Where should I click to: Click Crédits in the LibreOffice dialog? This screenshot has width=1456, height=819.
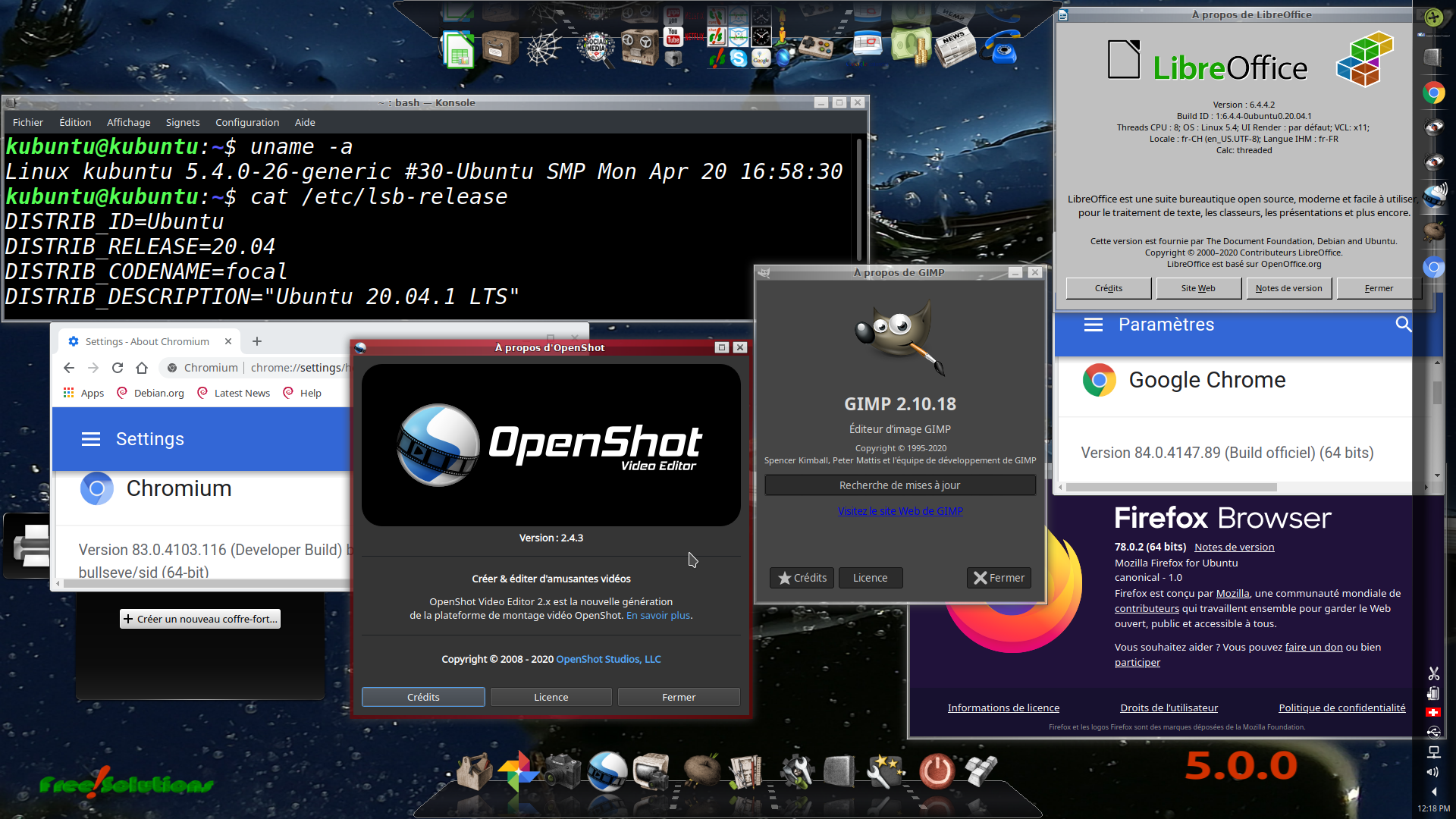(x=1109, y=288)
